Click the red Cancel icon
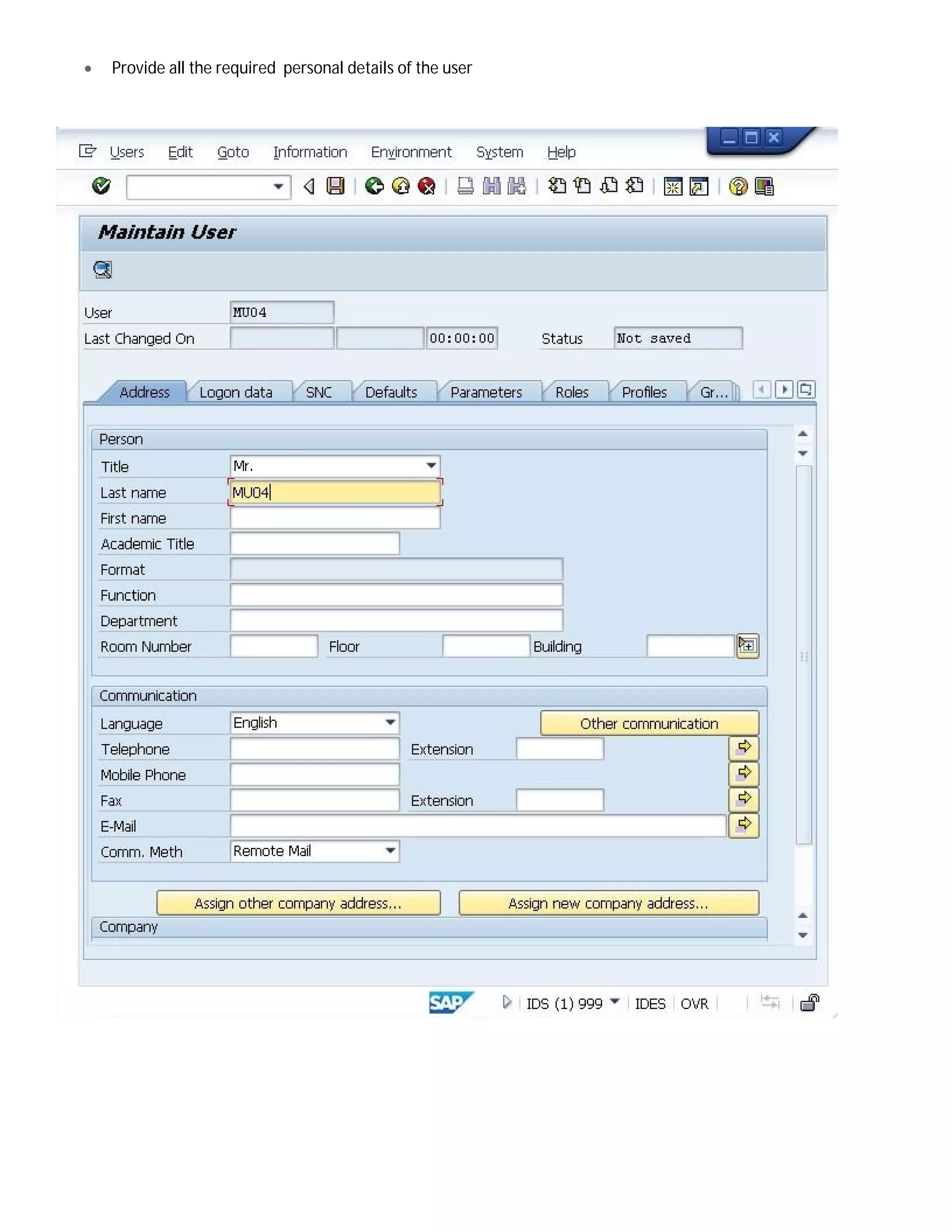Image resolution: width=952 pixels, height=1232 pixels. (427, 185)
